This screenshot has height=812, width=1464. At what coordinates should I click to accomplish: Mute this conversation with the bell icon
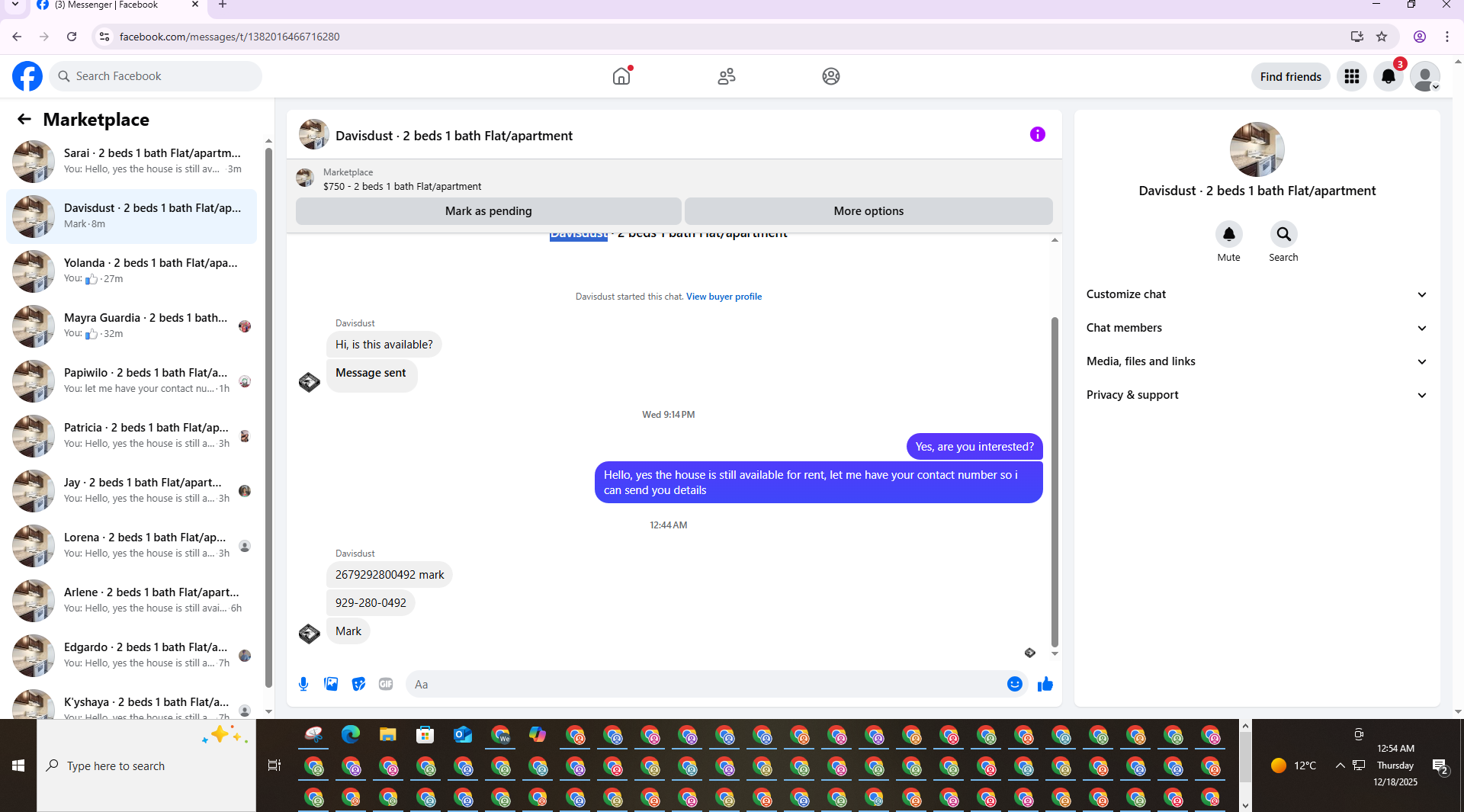pos(1229,234)
